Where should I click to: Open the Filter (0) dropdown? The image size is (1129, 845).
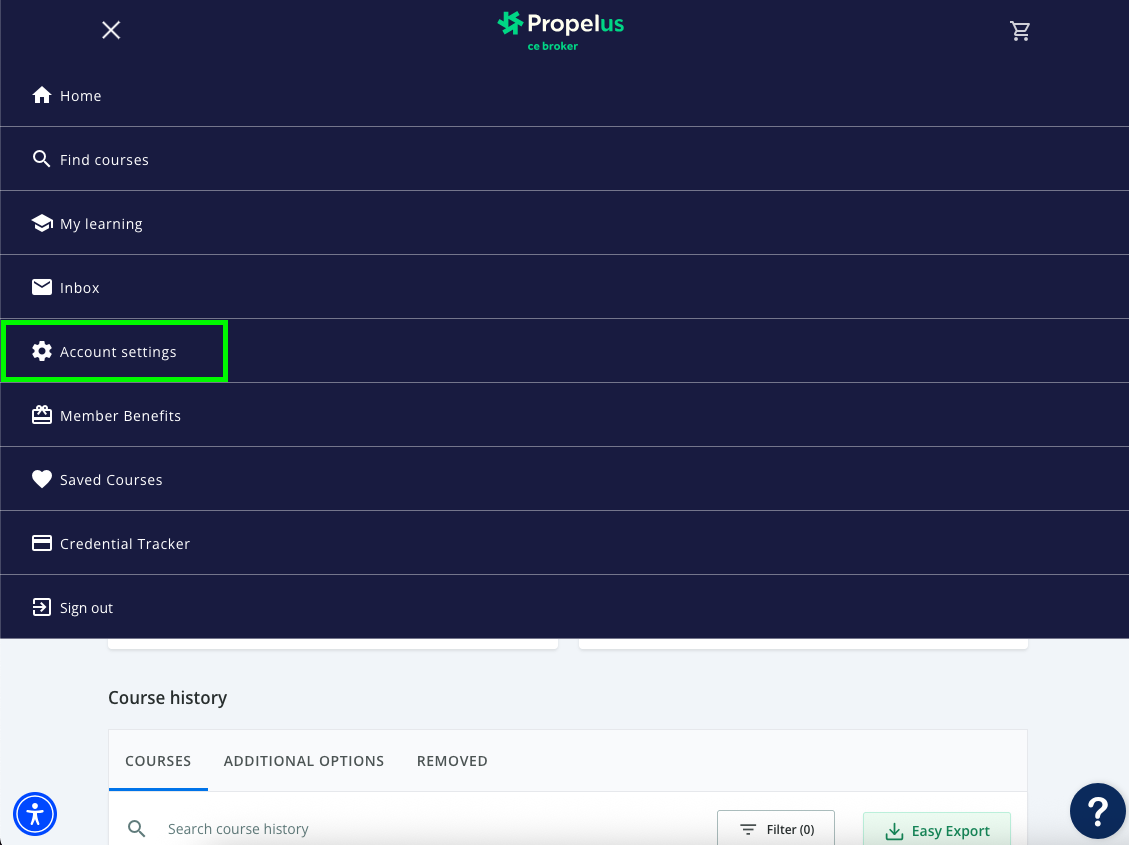tap(776, 829)
